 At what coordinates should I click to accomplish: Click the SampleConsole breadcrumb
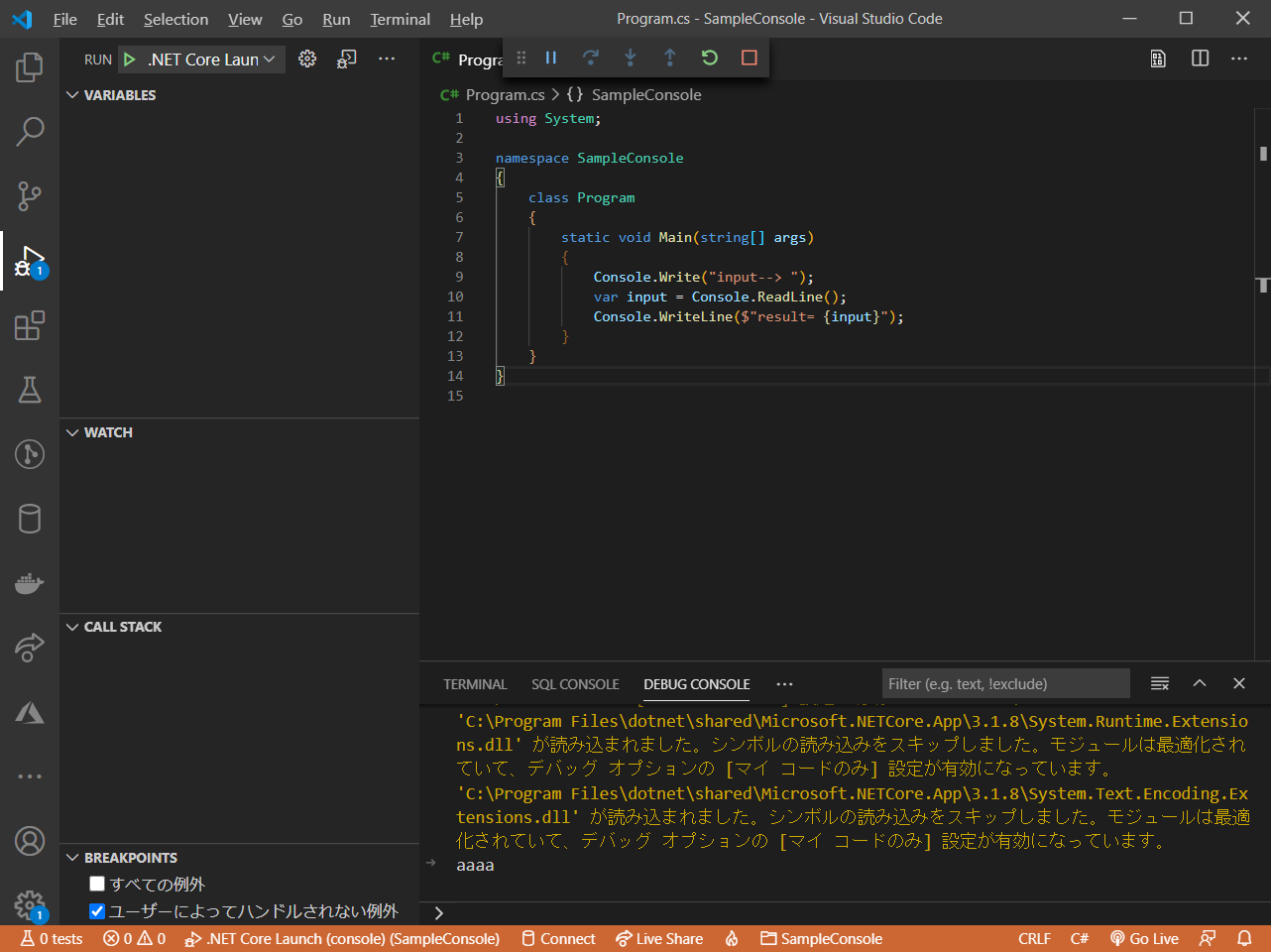[x=646, y=95]
